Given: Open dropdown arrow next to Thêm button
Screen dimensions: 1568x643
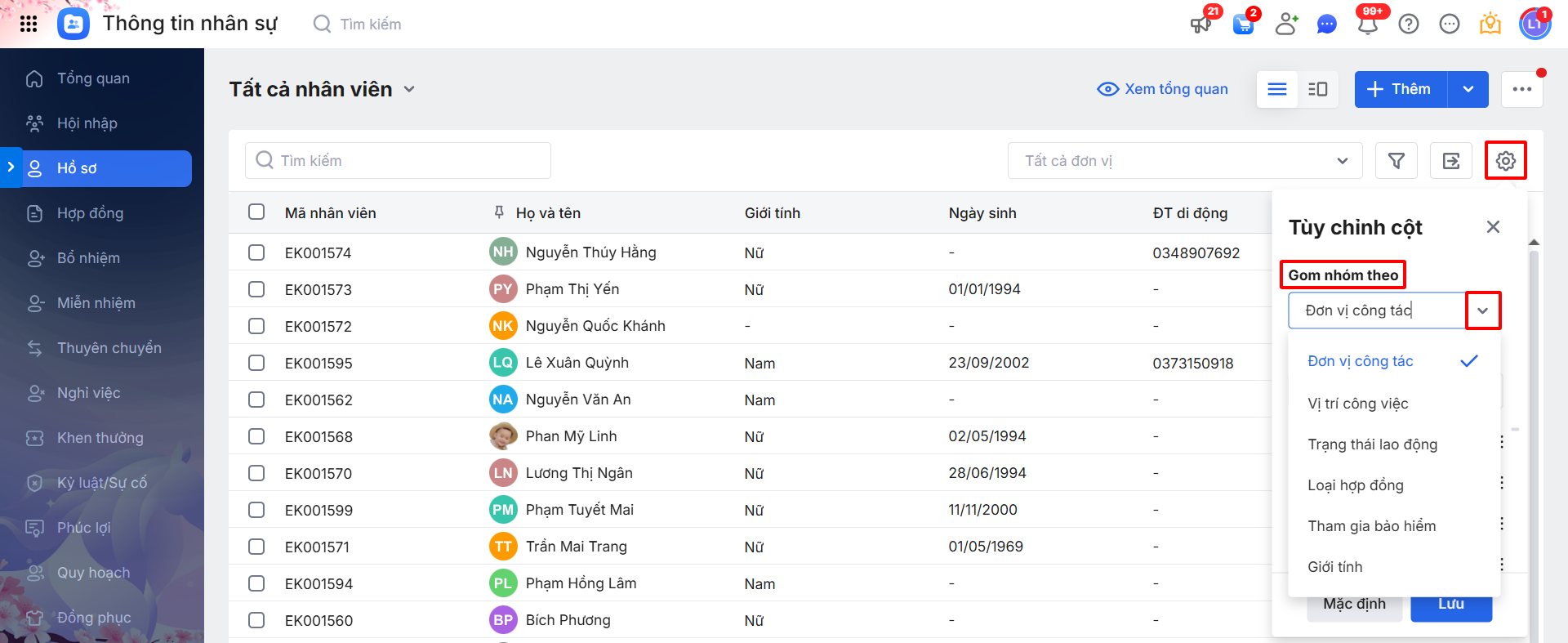Looking at the screenshot, I should [x=1468, y=89].
